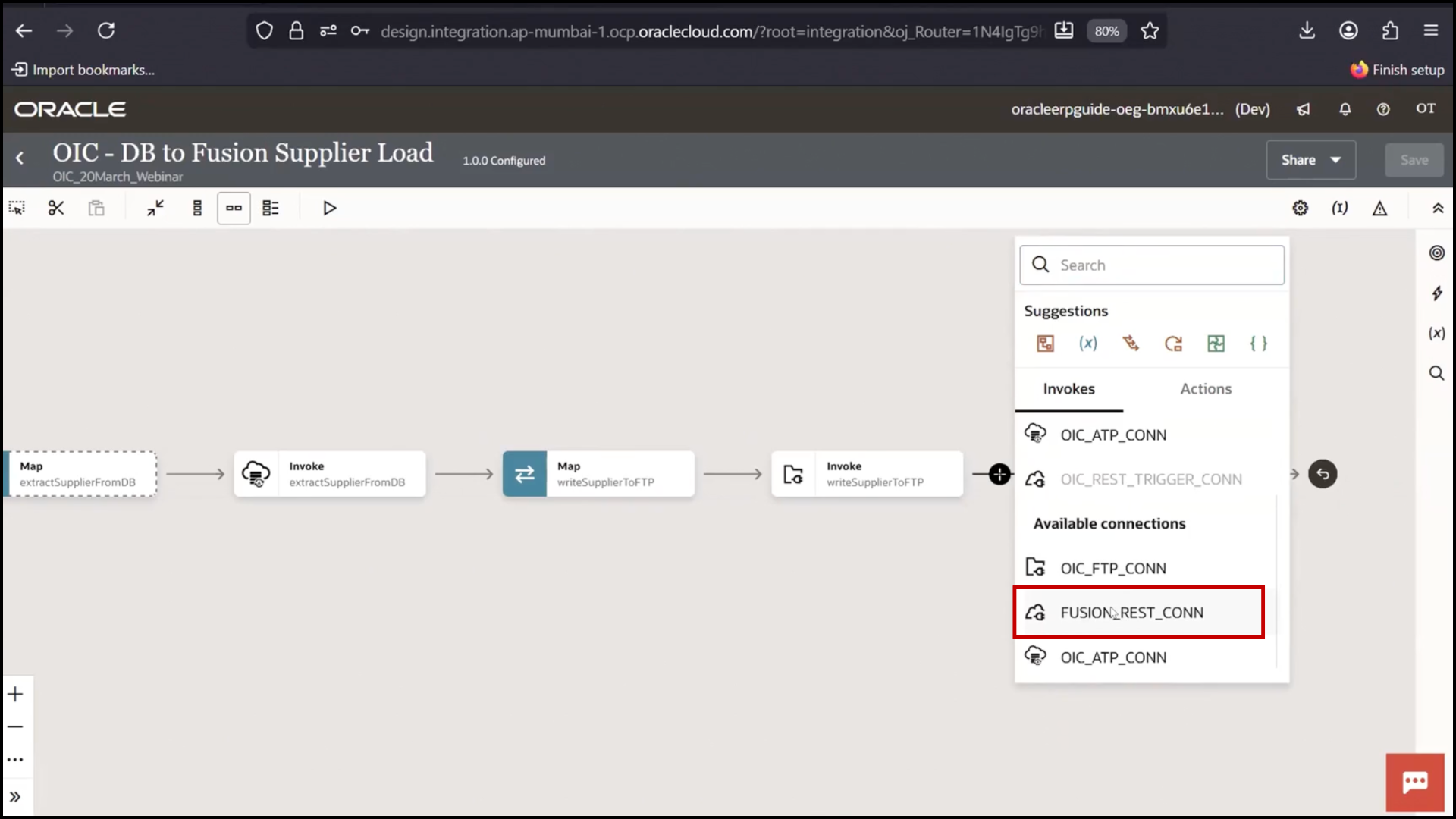This screenshot has height=819, width=1456.
Task: Select the Map writeSupplierToFTP node
Action: point(598,474)
